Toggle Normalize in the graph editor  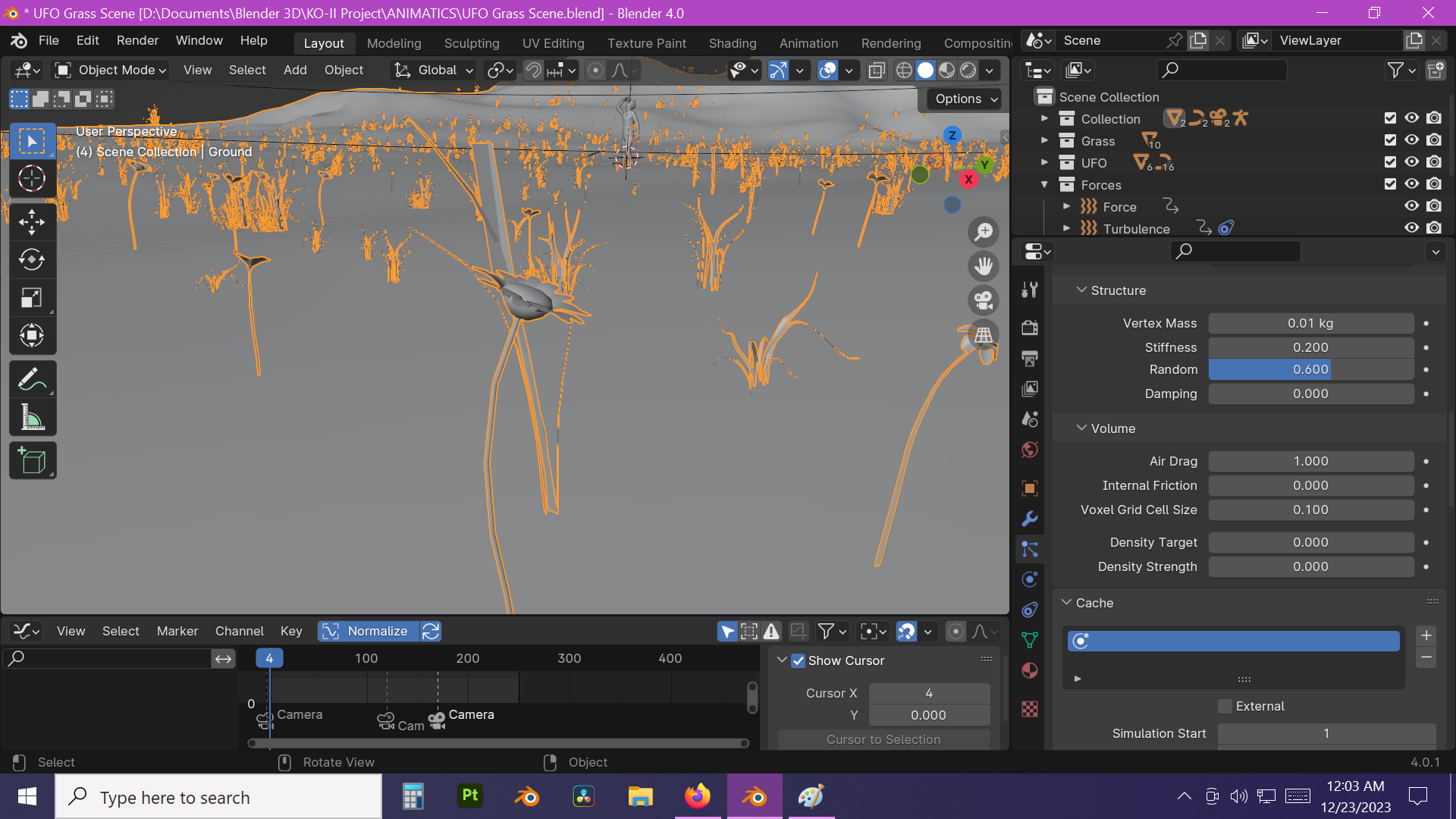pyautogui.click(x=369, y=631)
